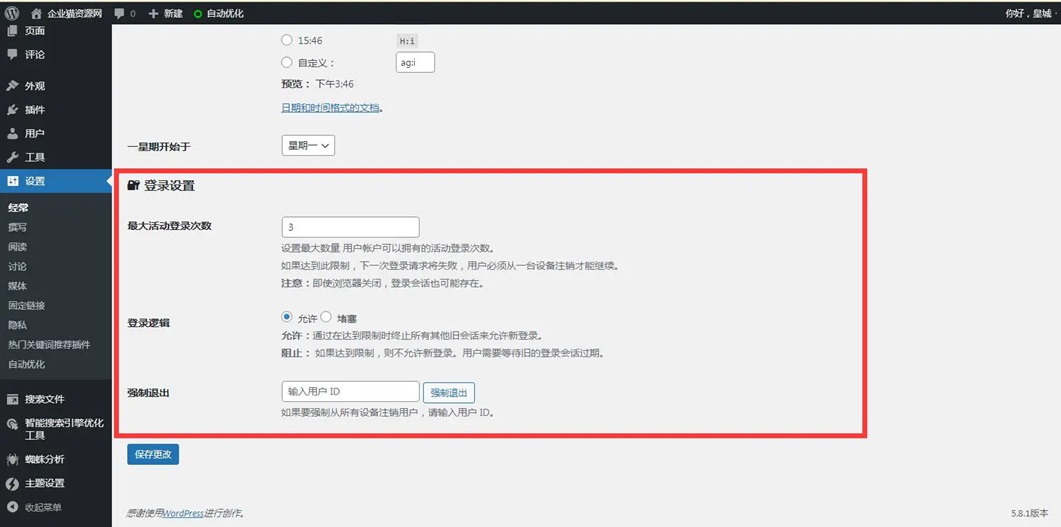This screenshot has width=1061, height=527.
Task: Click the 企业猫资源网 site name link
Action: pyautogui.click(x=74, y=14)
